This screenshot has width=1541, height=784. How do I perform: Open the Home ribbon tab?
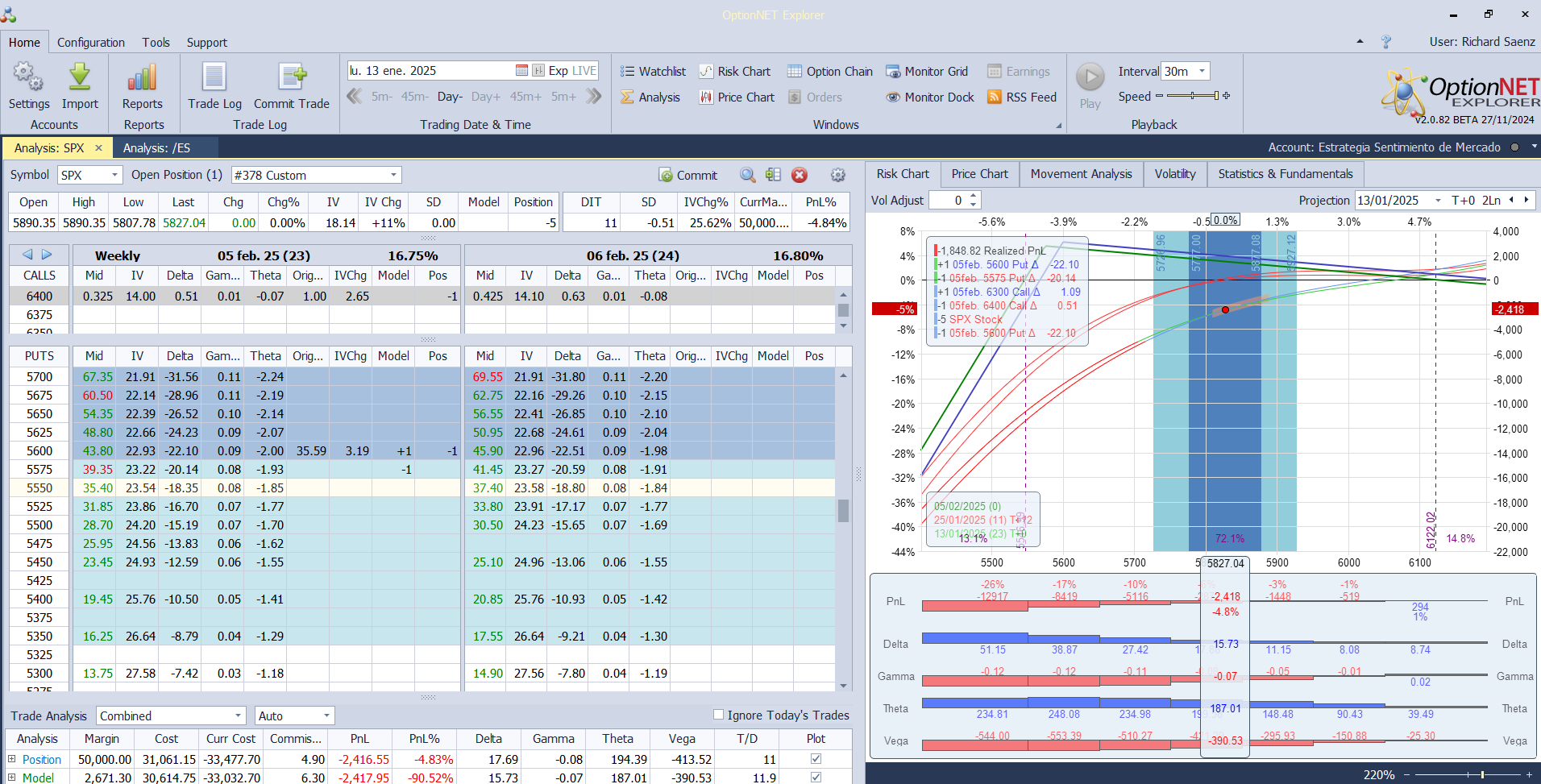click(24, 42)
